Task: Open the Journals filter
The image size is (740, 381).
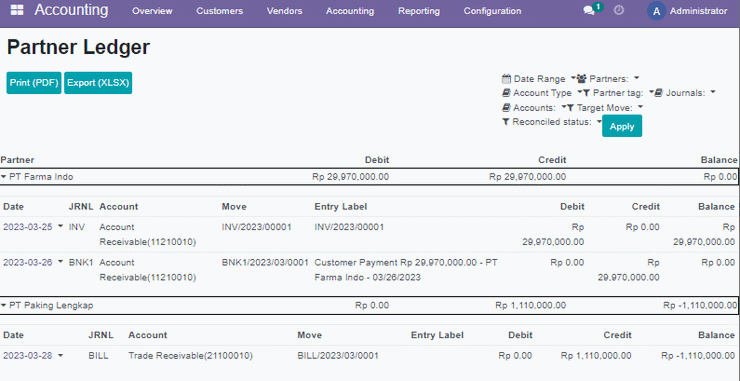Action: (685, 93)
